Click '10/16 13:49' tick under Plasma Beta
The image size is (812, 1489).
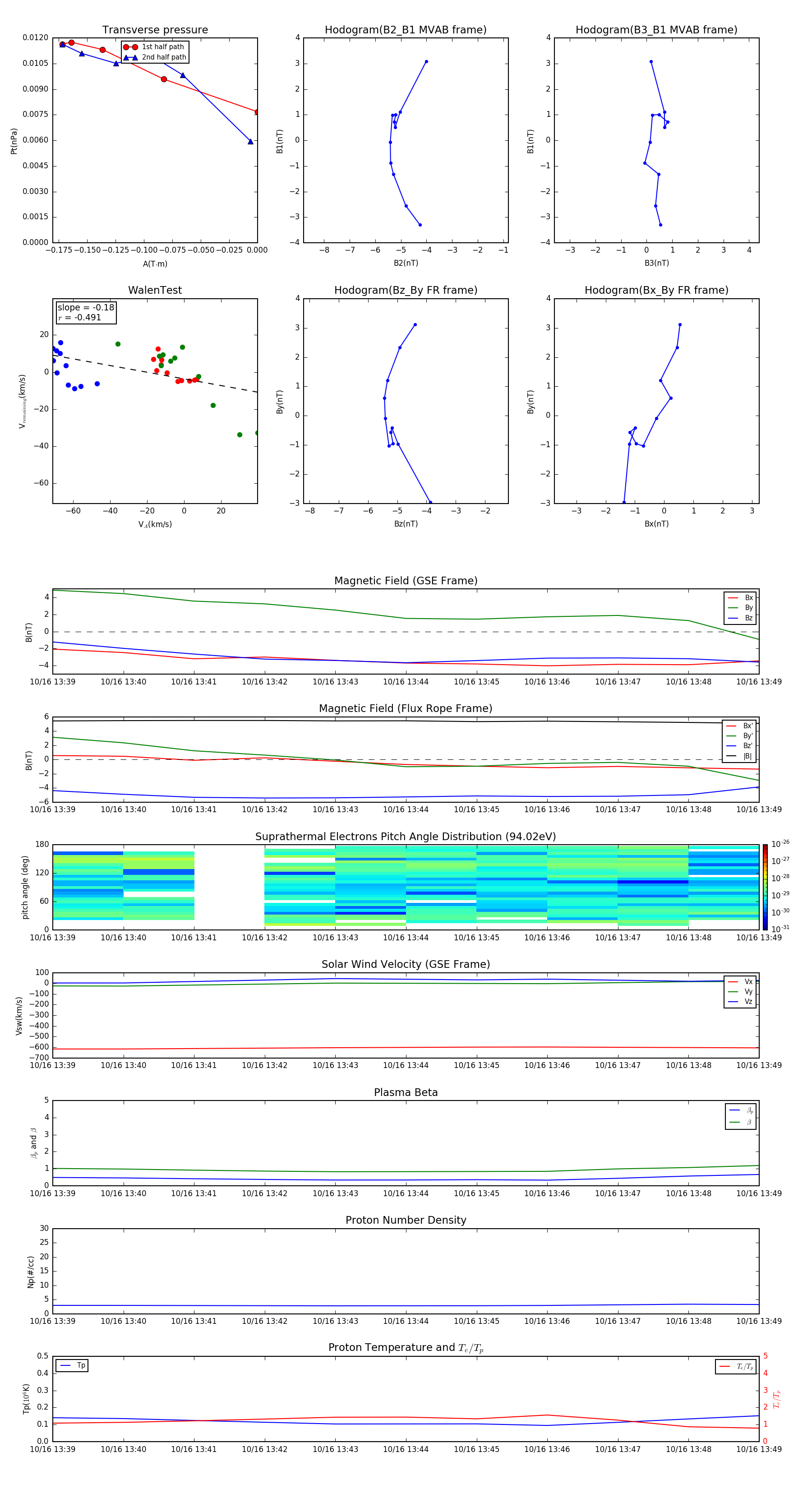point(759,1193)
